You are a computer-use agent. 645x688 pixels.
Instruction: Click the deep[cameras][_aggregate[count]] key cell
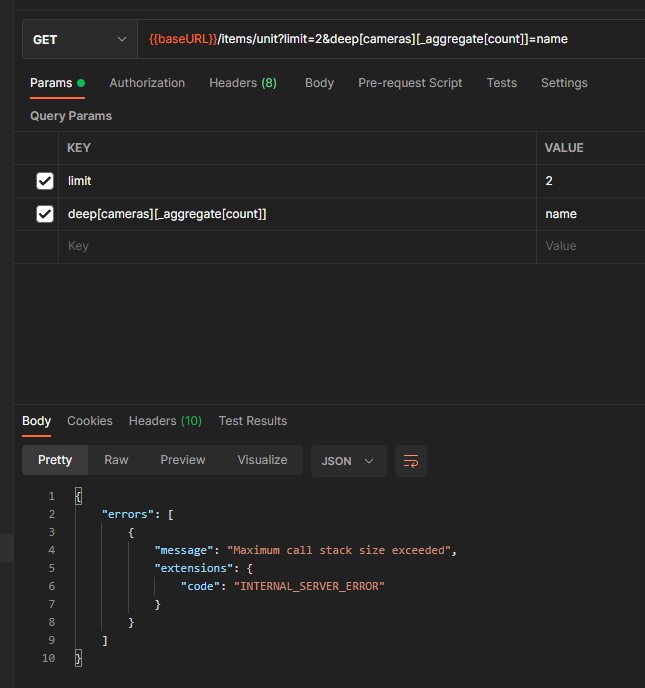pos(297,214)
